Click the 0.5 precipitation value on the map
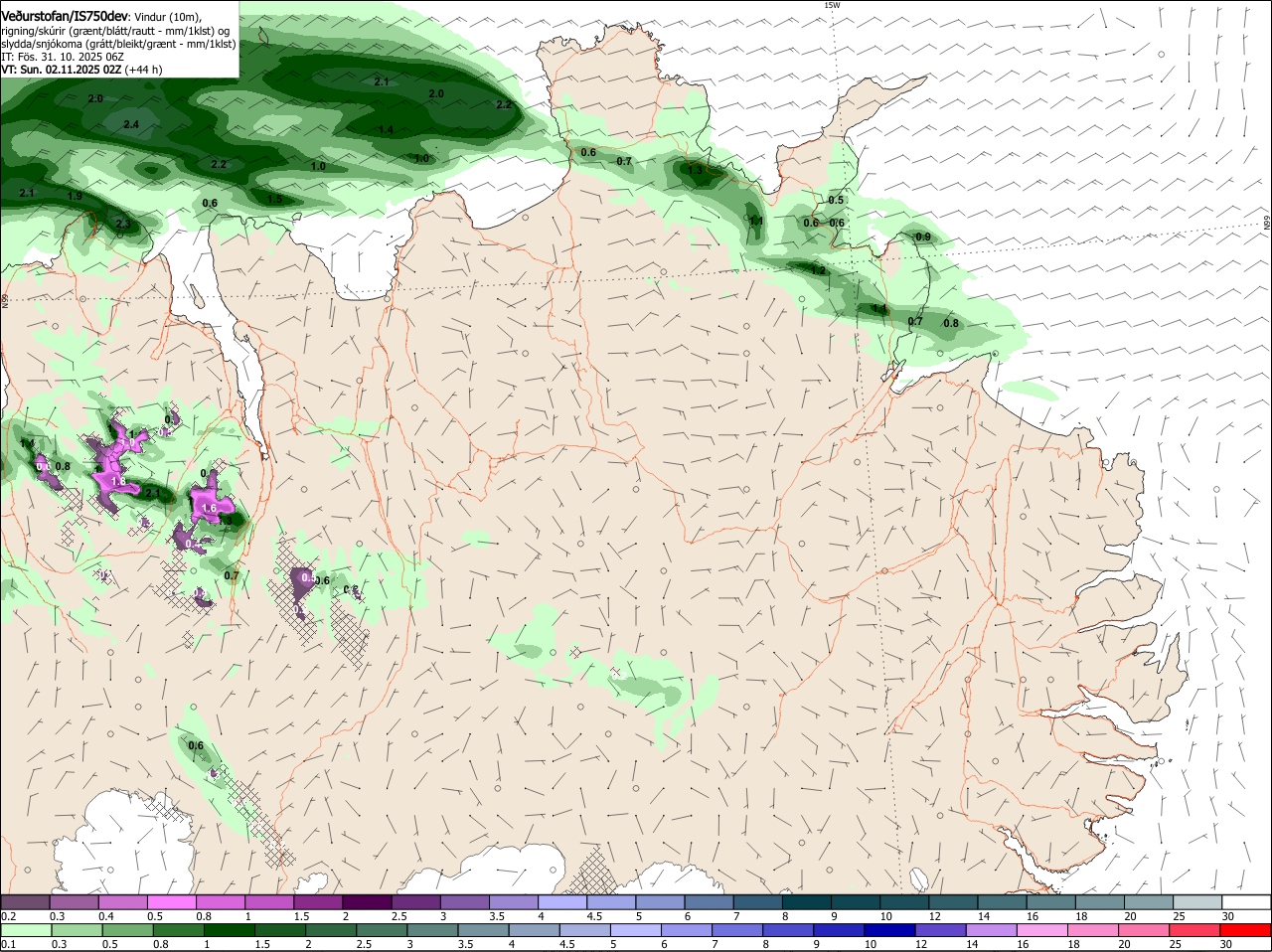 click(836, 200)
